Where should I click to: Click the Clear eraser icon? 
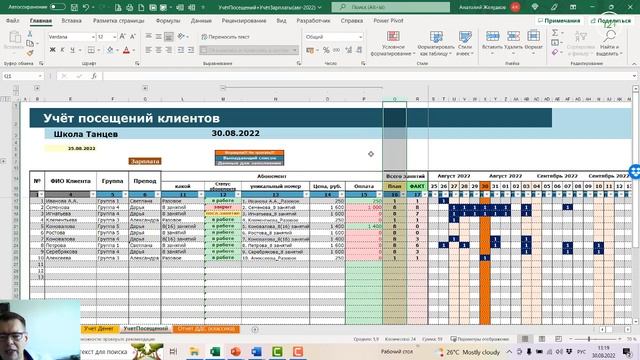click(x=555, y=52)
